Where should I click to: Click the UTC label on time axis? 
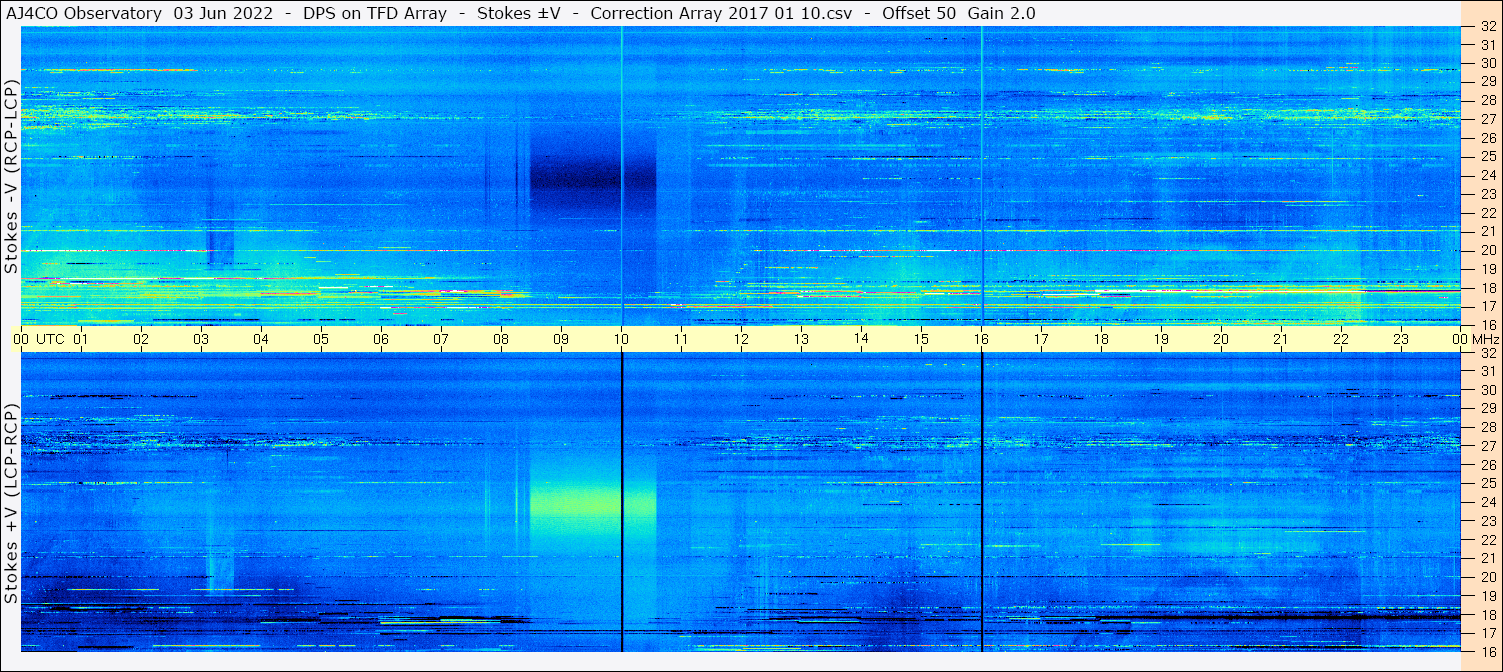click(x=50, y=339)
